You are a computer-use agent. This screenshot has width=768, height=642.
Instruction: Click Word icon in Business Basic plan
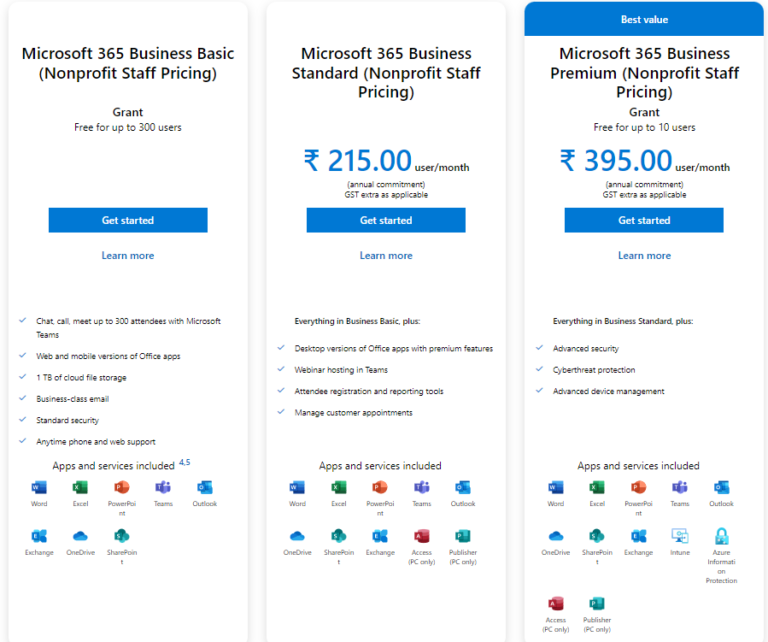pyautogui.click(x=39, y=487)
